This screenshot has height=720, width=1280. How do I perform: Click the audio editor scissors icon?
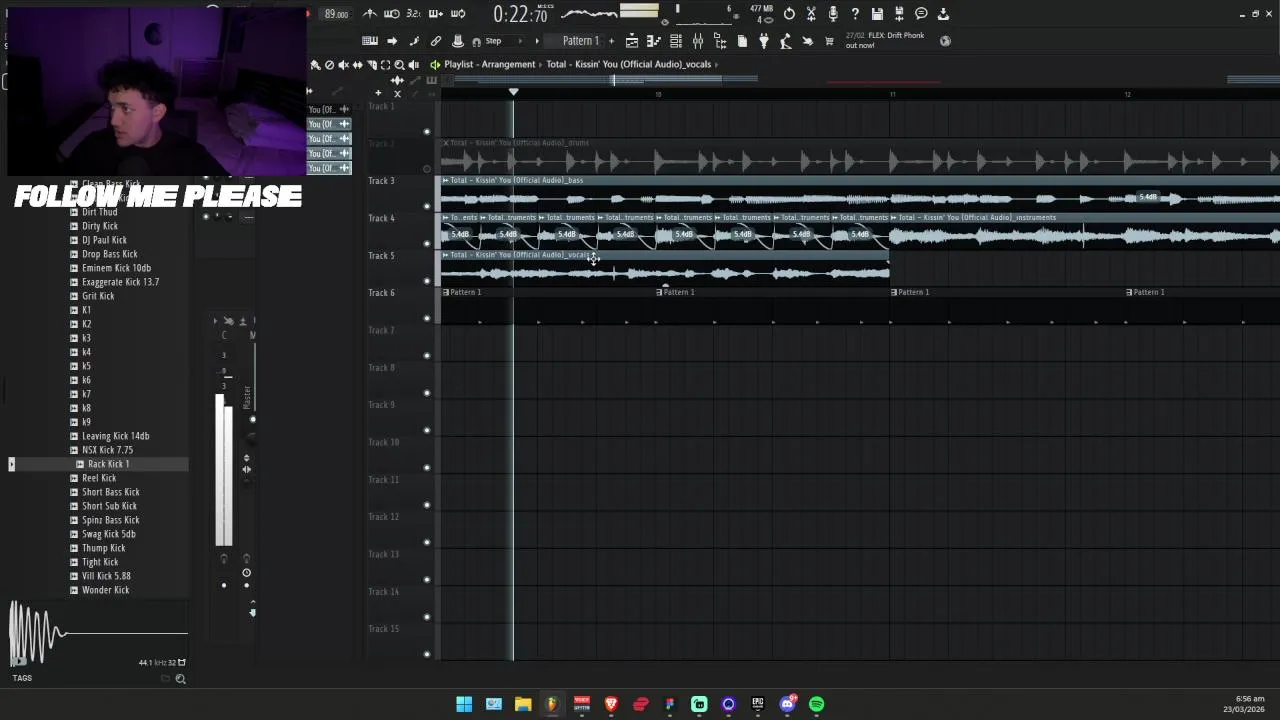[x=811, y=14]
